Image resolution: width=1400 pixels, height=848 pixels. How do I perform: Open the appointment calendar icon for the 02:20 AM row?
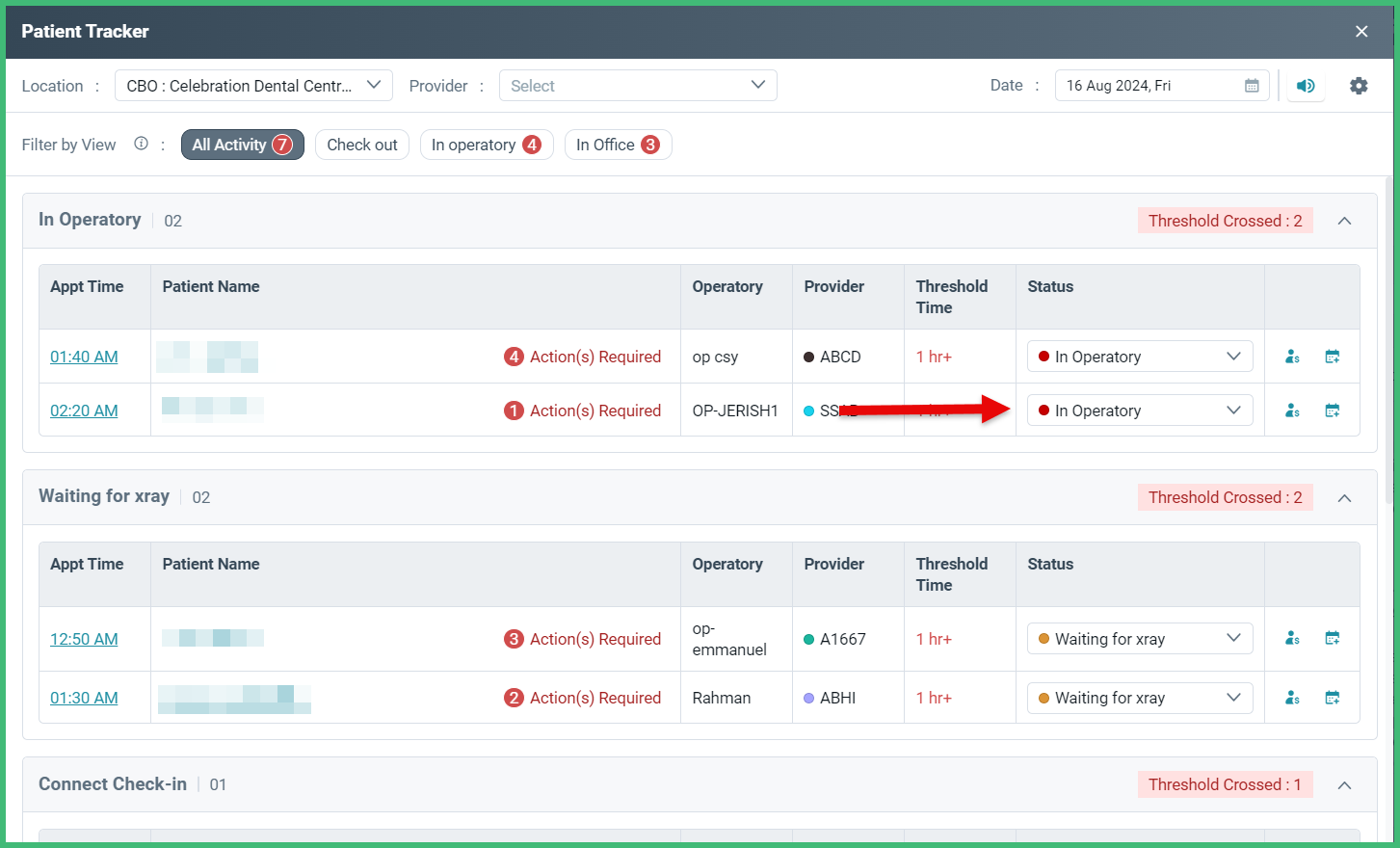click(x=1333, y=410)
